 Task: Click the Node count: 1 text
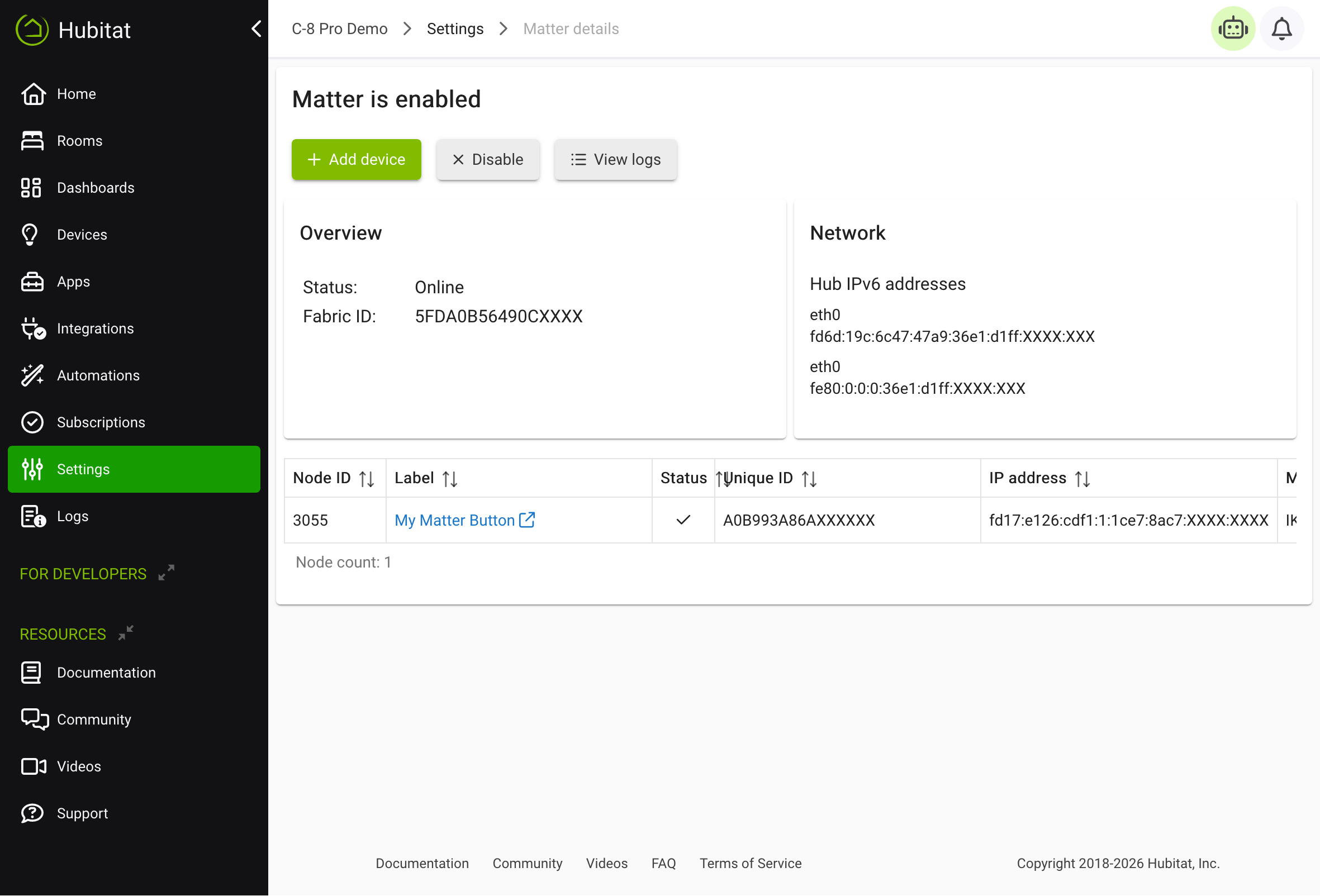click(x=344, y=563)
